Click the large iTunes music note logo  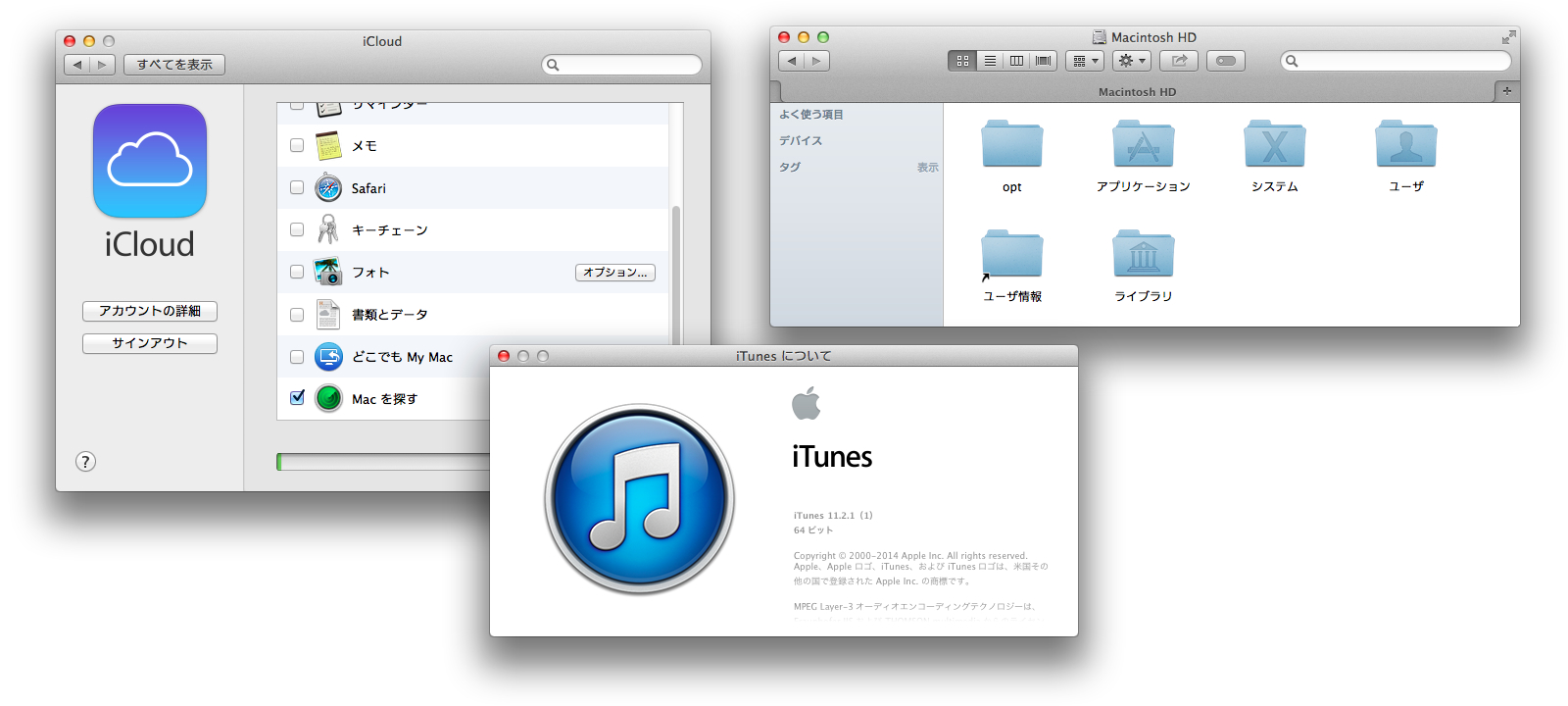pos(640,498)
